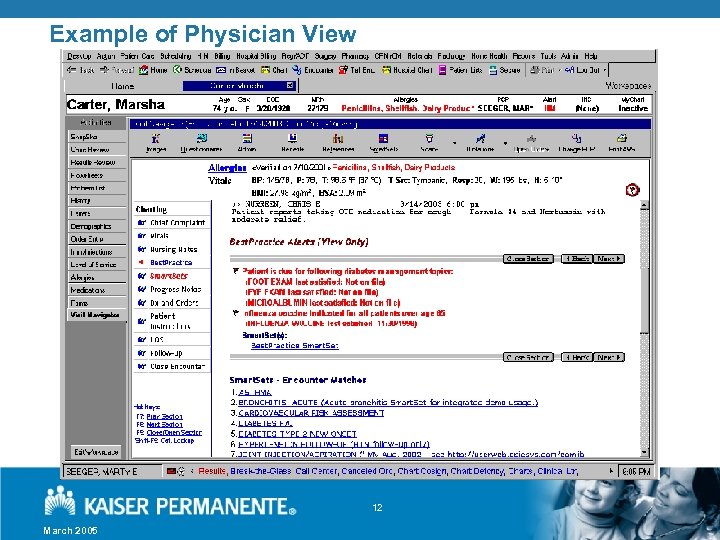Select Close Encounter in navigator

(177, 366)
